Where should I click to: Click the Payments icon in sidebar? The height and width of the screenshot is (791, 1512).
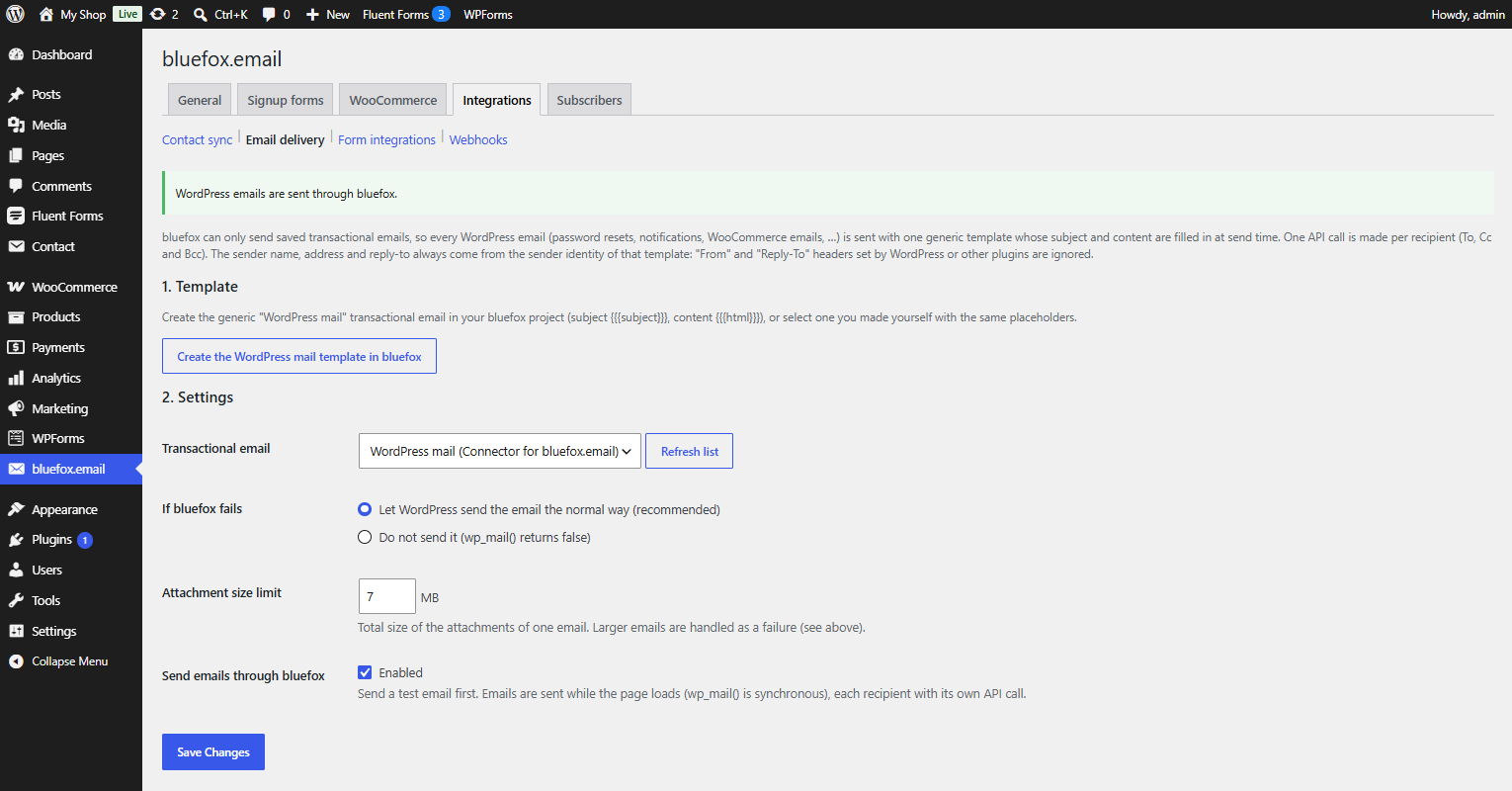pos(16,347)
